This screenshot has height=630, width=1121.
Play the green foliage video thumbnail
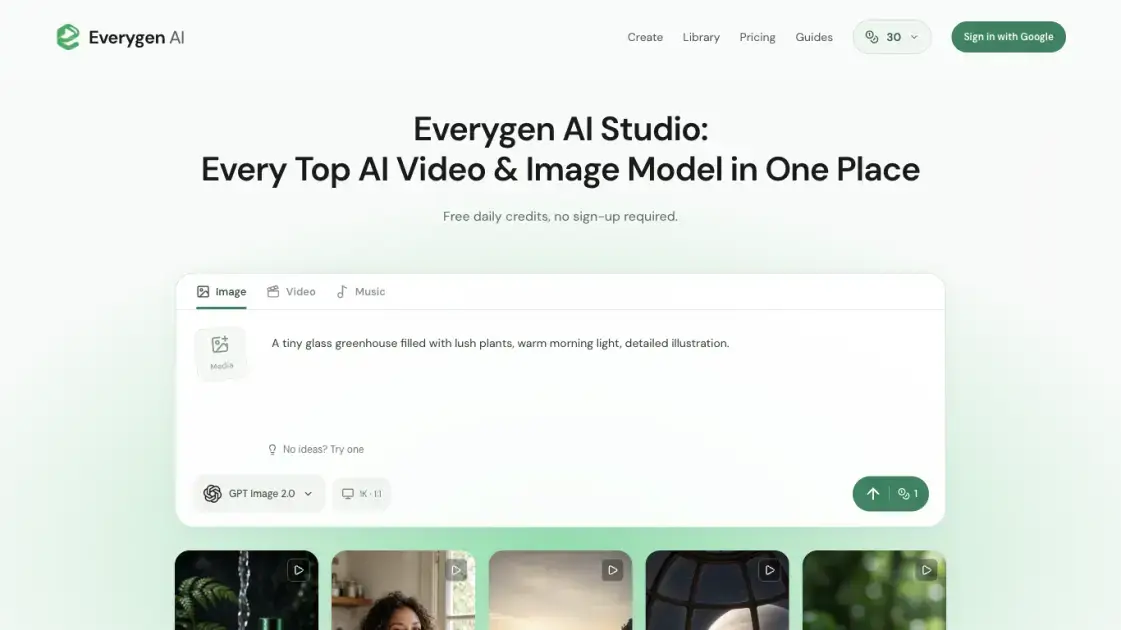click(x=926, y=570)
